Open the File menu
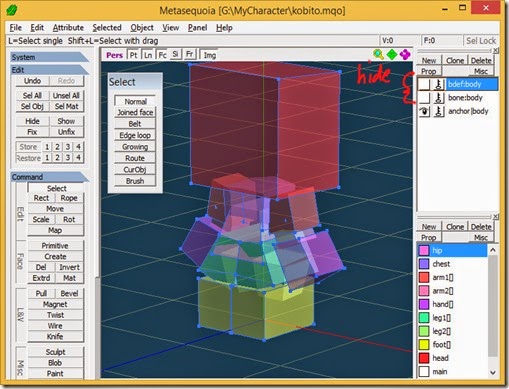Image resolution: width=509 pixels, height=389 pixels. 15,28
